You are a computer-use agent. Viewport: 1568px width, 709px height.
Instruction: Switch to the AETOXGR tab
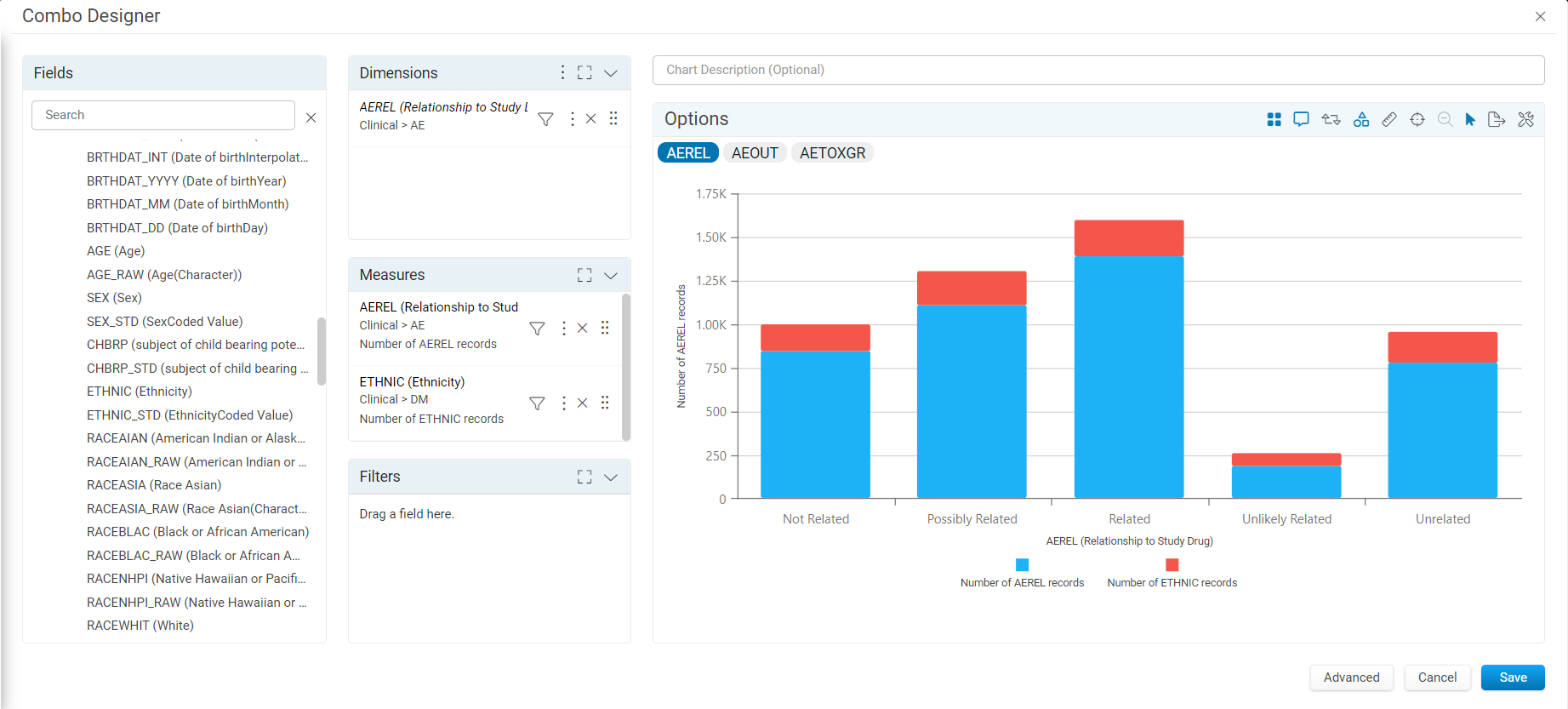coord(833,153)
